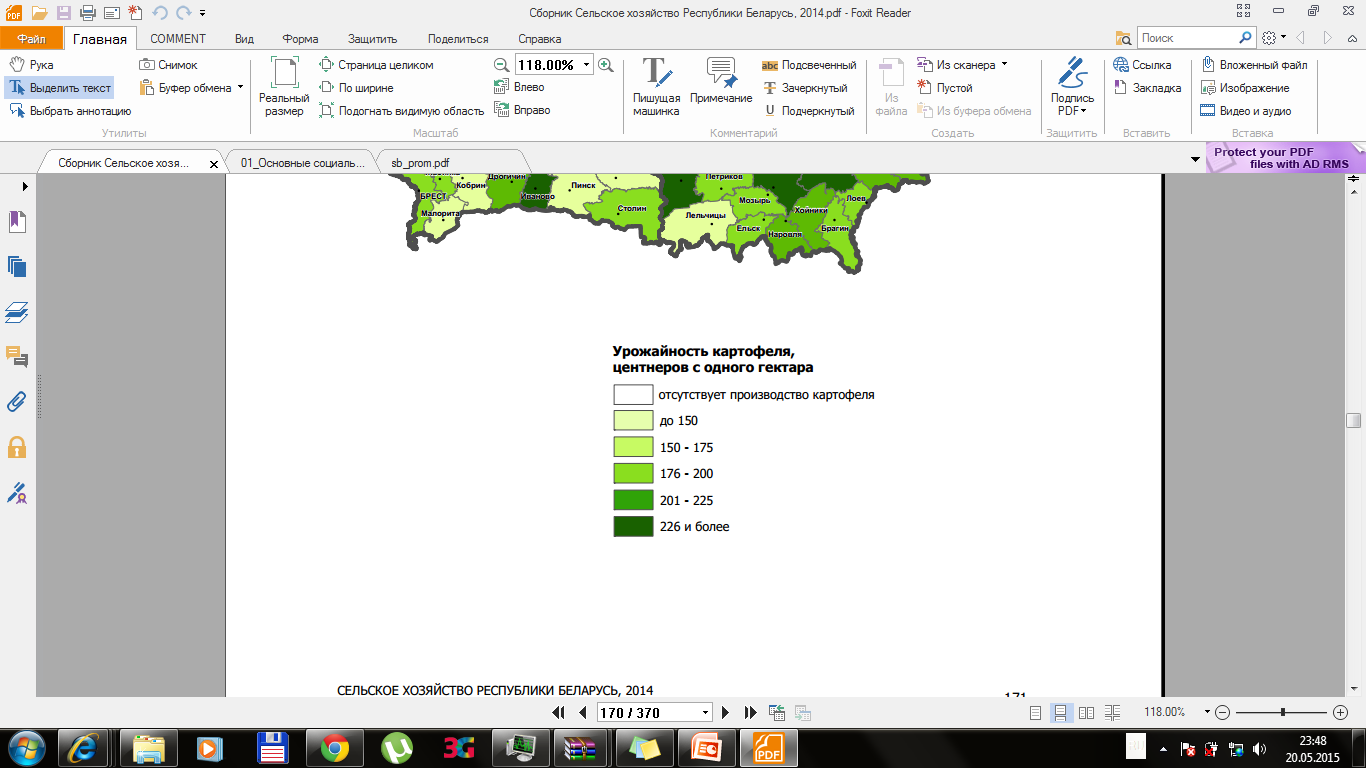This screenshot has height=768, width=1366.
Task: Choose the Выбрать аннотацию tool
Action: [70, 111]
